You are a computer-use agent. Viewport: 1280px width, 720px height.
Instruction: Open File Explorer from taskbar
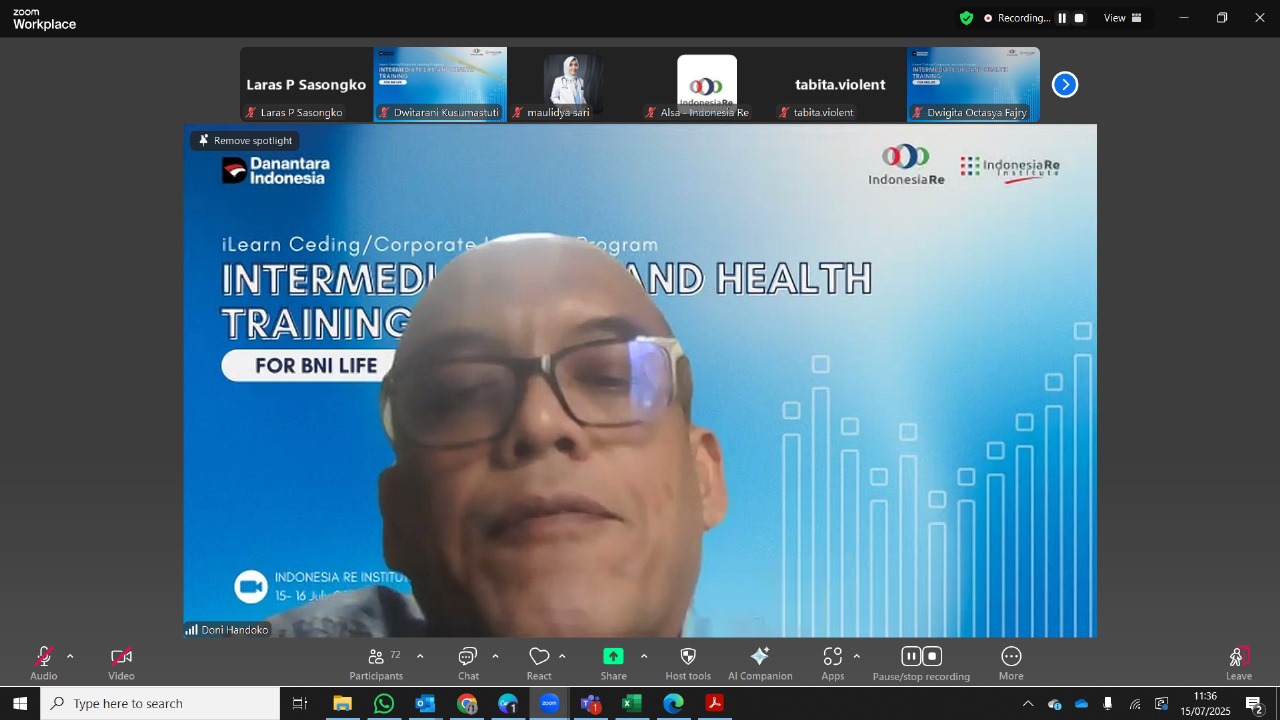[x=343, y=704]
